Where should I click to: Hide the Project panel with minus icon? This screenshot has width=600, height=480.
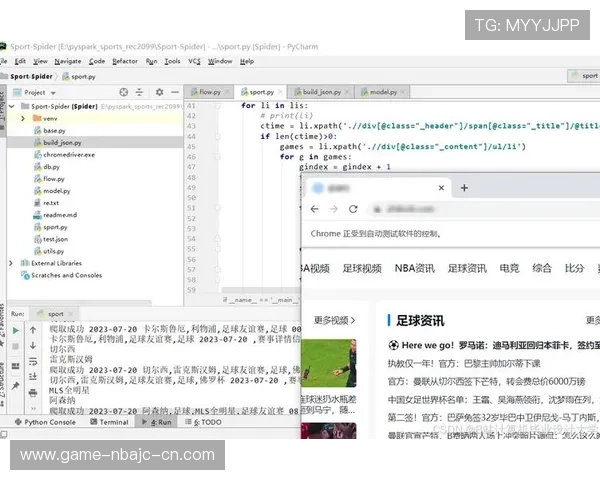click(x=175, y=92)
